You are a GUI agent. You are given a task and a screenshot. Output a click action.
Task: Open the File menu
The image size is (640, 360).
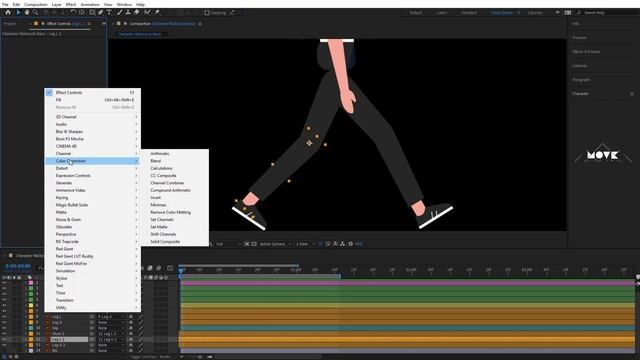click(5, 4)
